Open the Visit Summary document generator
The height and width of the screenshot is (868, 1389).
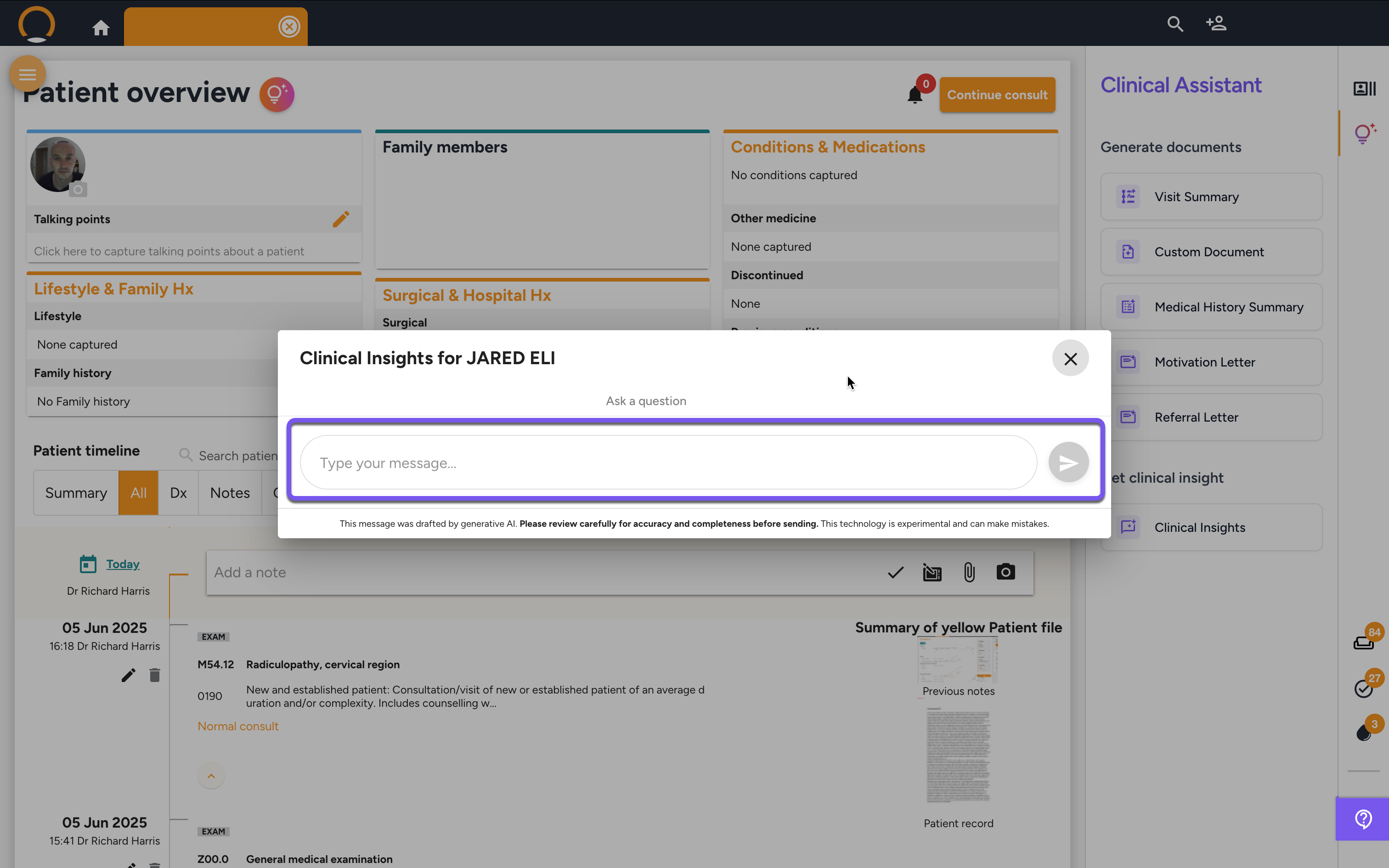[1211, 197]
